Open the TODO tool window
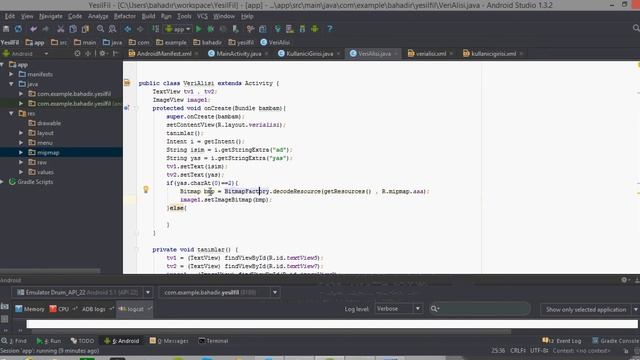 (82, 341)
